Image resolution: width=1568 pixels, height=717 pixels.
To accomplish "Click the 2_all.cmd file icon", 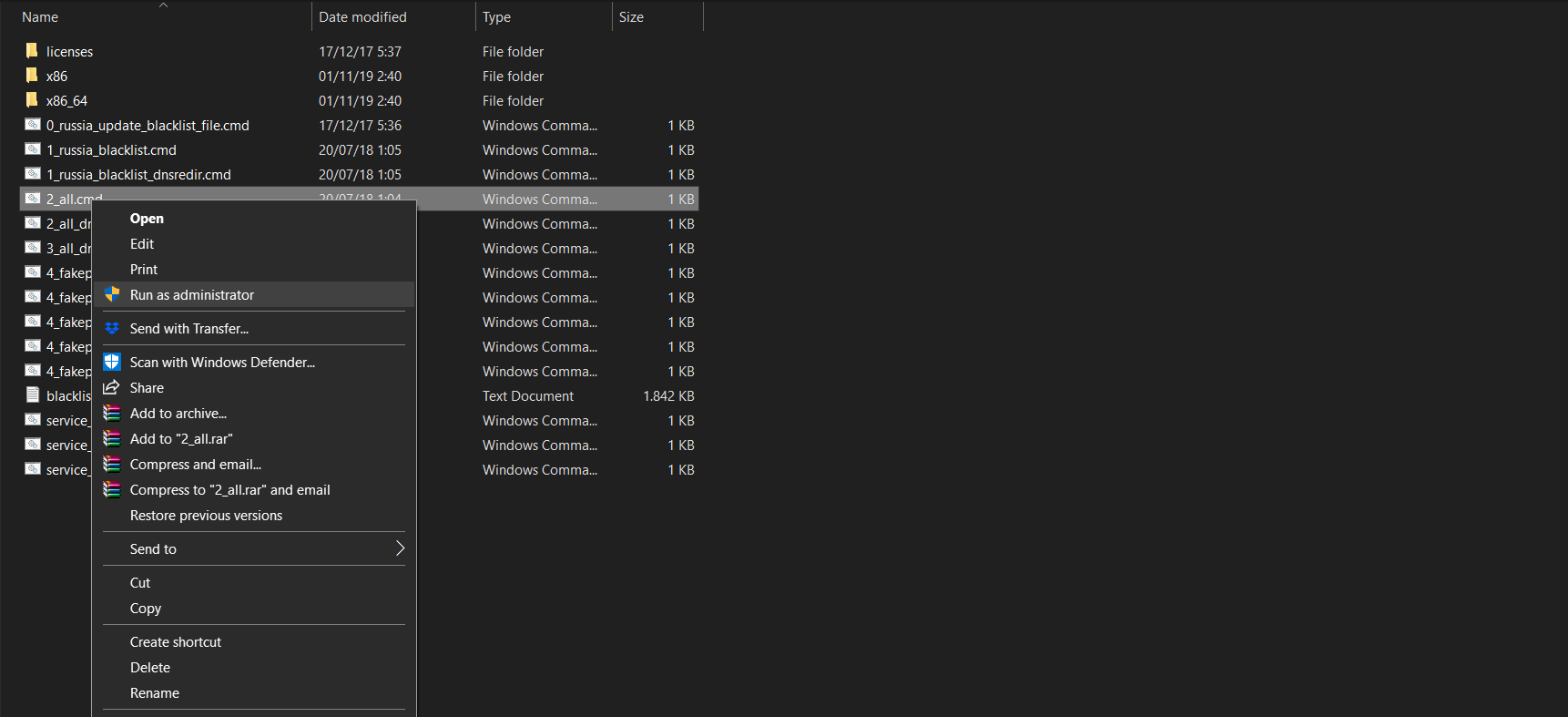I will [x=33, y=199].
